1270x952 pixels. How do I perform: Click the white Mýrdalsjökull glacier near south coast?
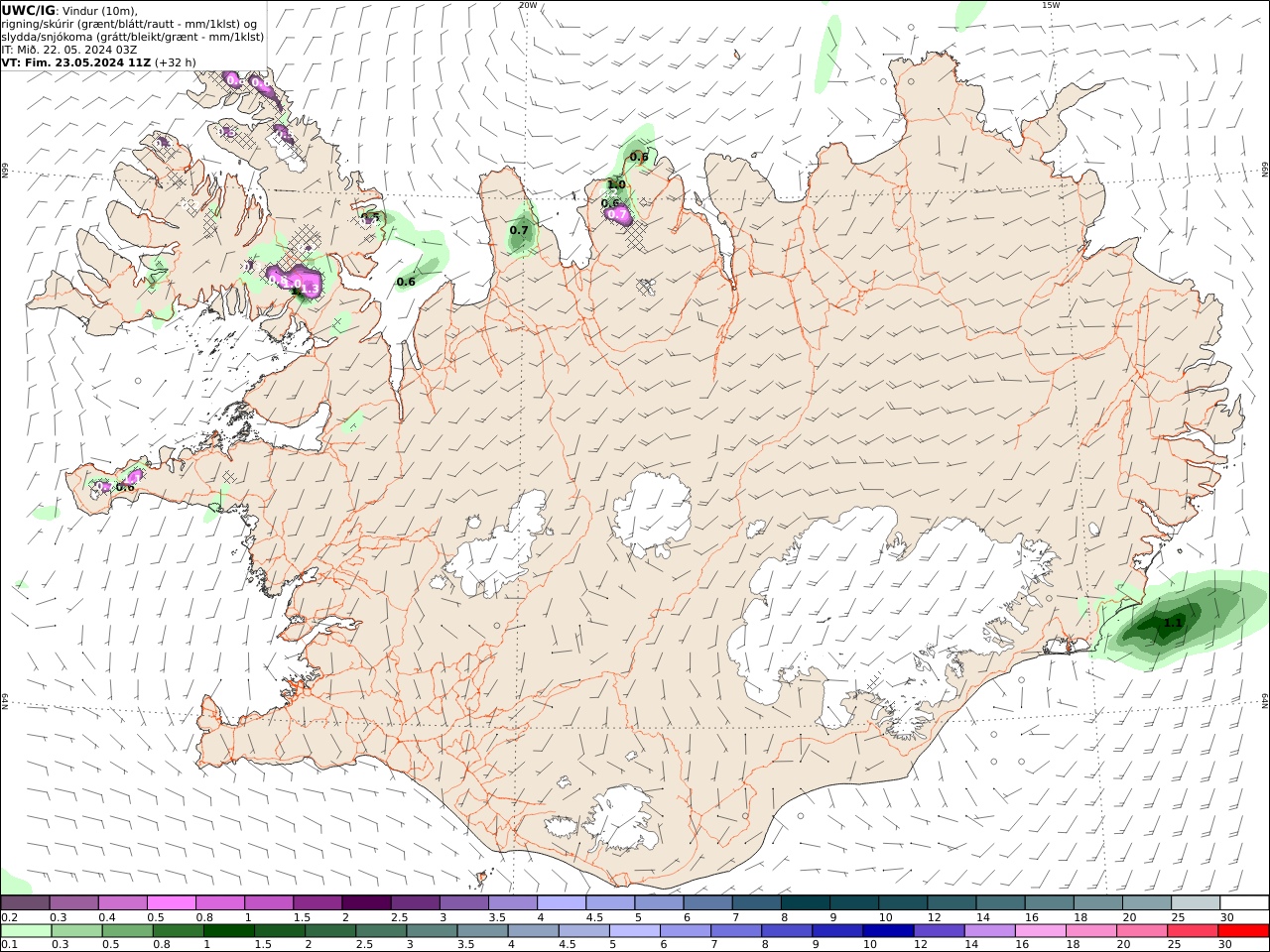click(620, 818)
